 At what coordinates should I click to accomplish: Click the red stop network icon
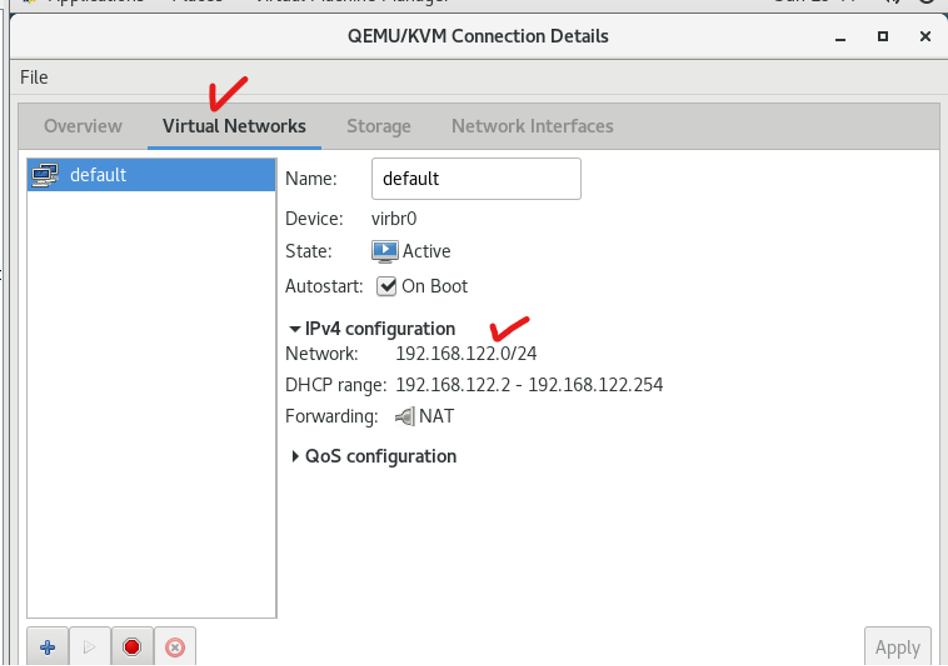pyautogui.click(x=132, y=647)
